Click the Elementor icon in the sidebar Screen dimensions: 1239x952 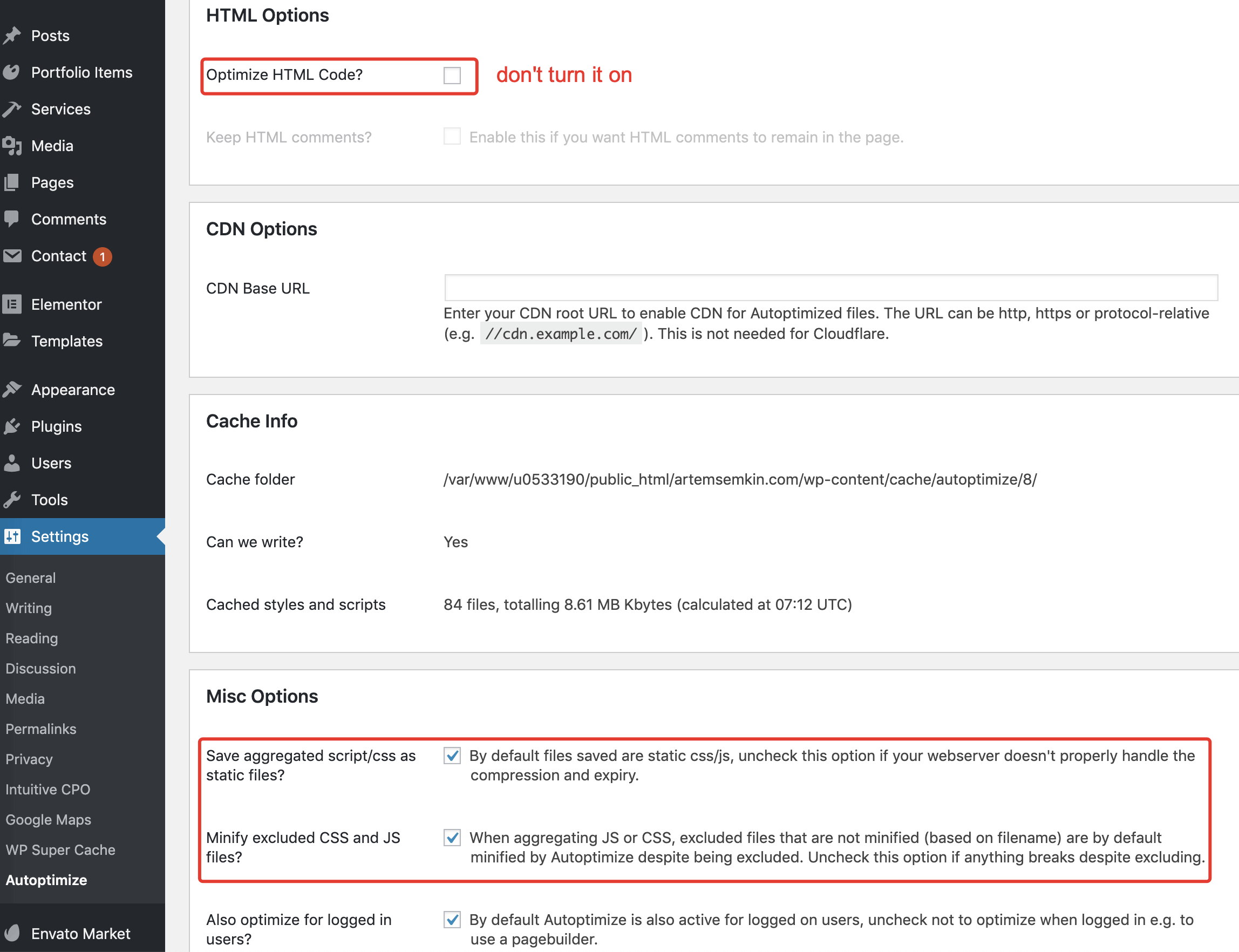pyautogui.click(x=12, y=304)
